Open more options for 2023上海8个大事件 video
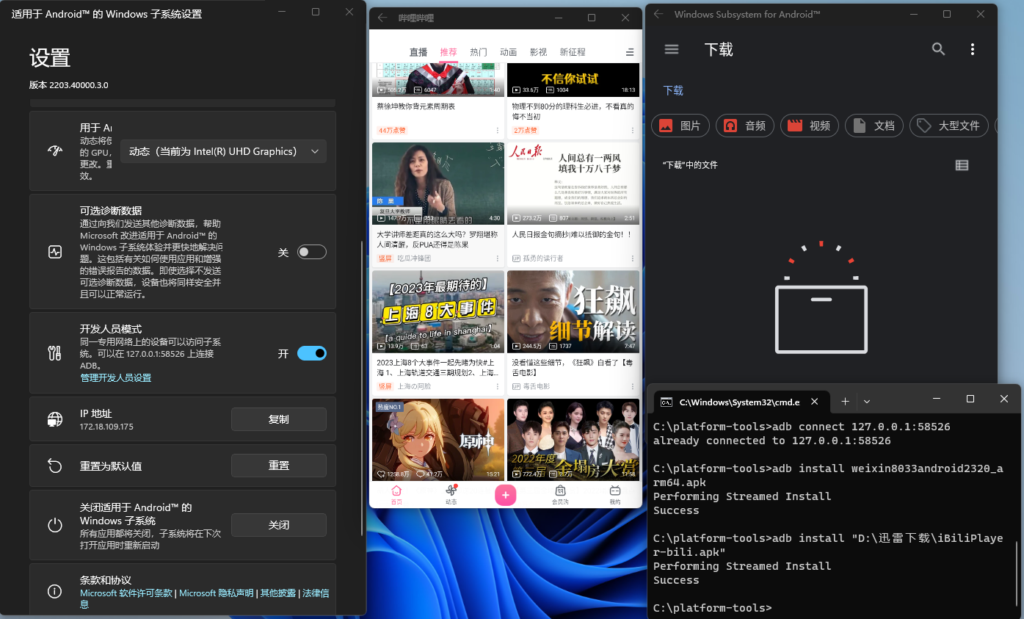Image resolution: width=1024 pixels, height=619 pixels. (x=498, y=387)
